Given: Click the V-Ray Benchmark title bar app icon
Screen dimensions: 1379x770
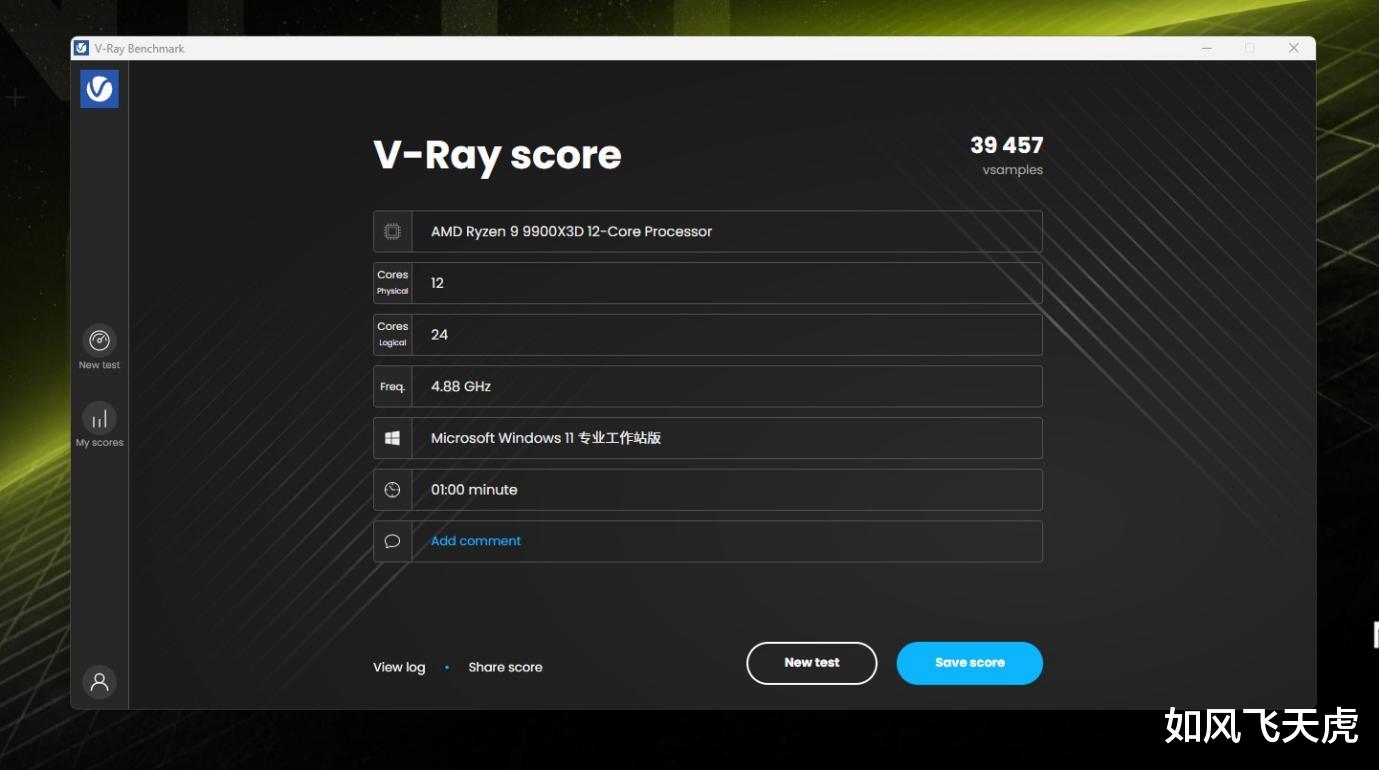Looking at the screenshot, I should point(82,48).
